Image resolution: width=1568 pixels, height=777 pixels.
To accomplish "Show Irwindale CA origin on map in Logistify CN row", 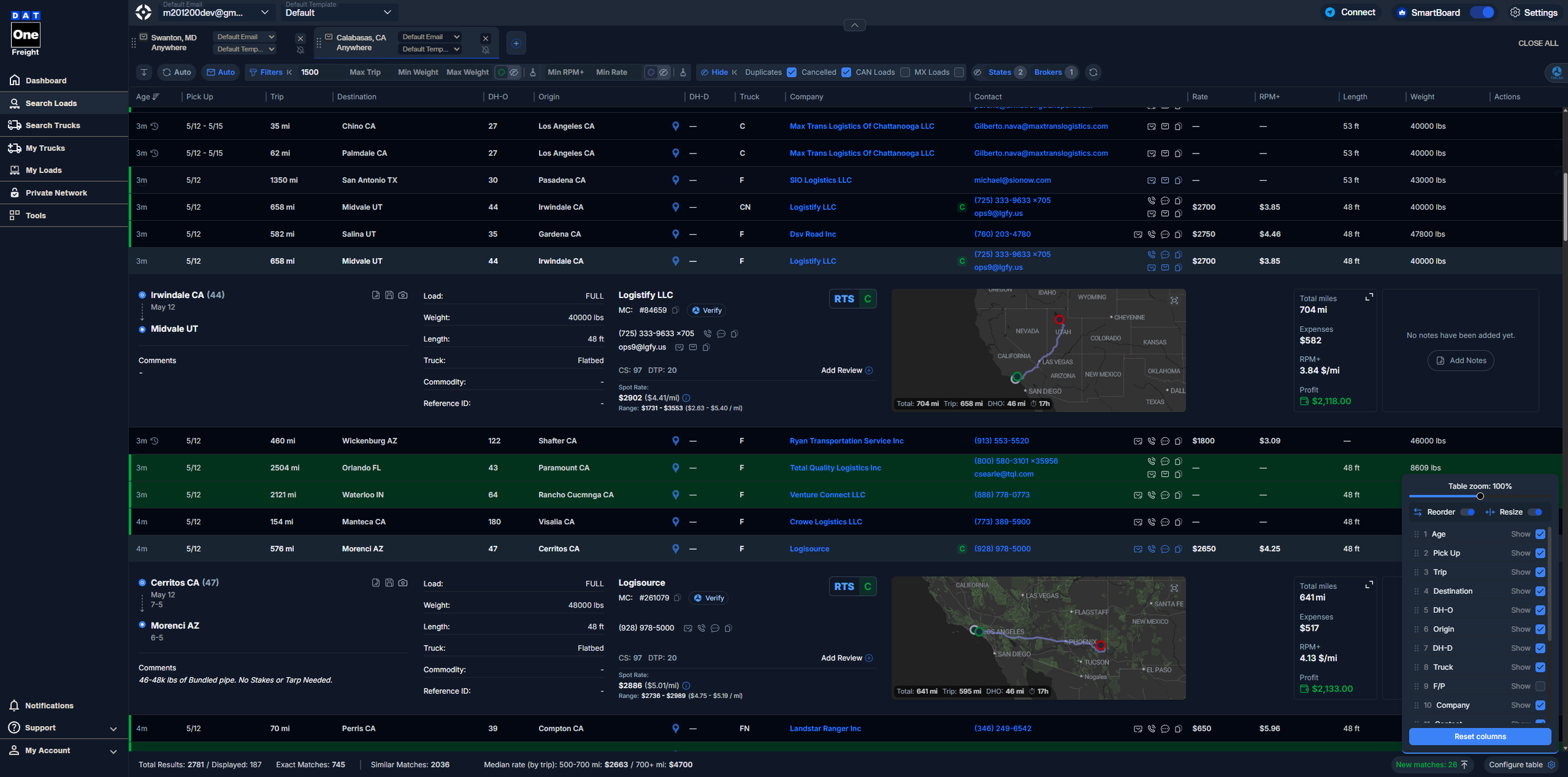I will tap(676, 207).
